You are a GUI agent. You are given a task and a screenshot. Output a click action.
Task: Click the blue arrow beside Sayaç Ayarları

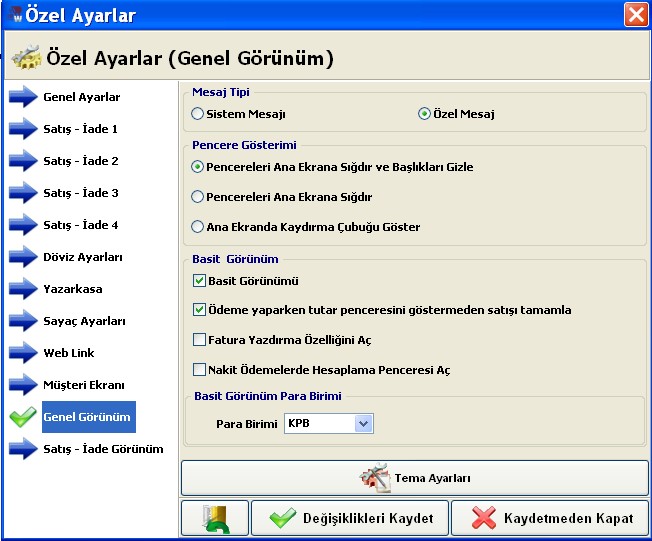click(23, 321)
